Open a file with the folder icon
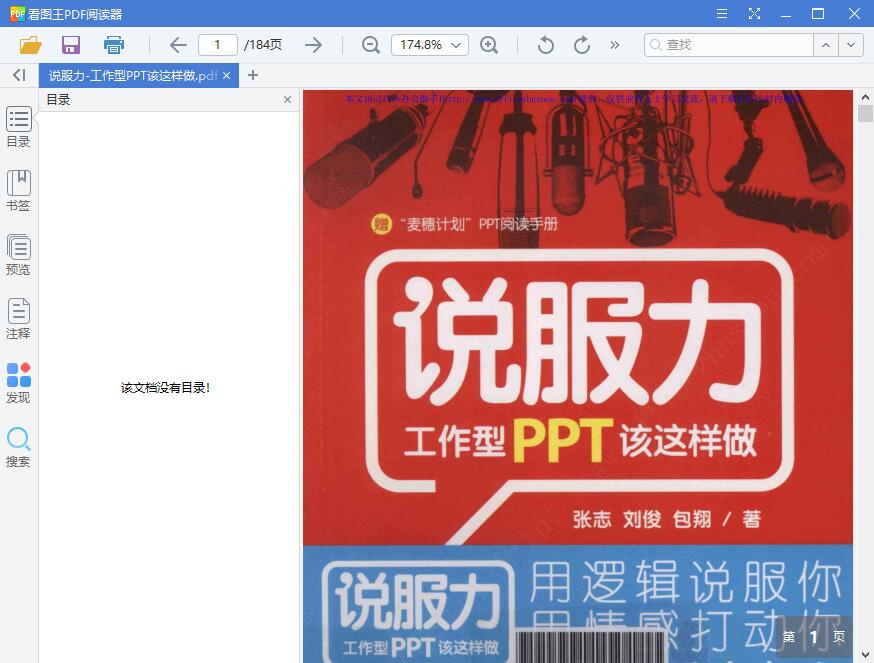Screen dimensions: 874x663 (x=31, y=45)
